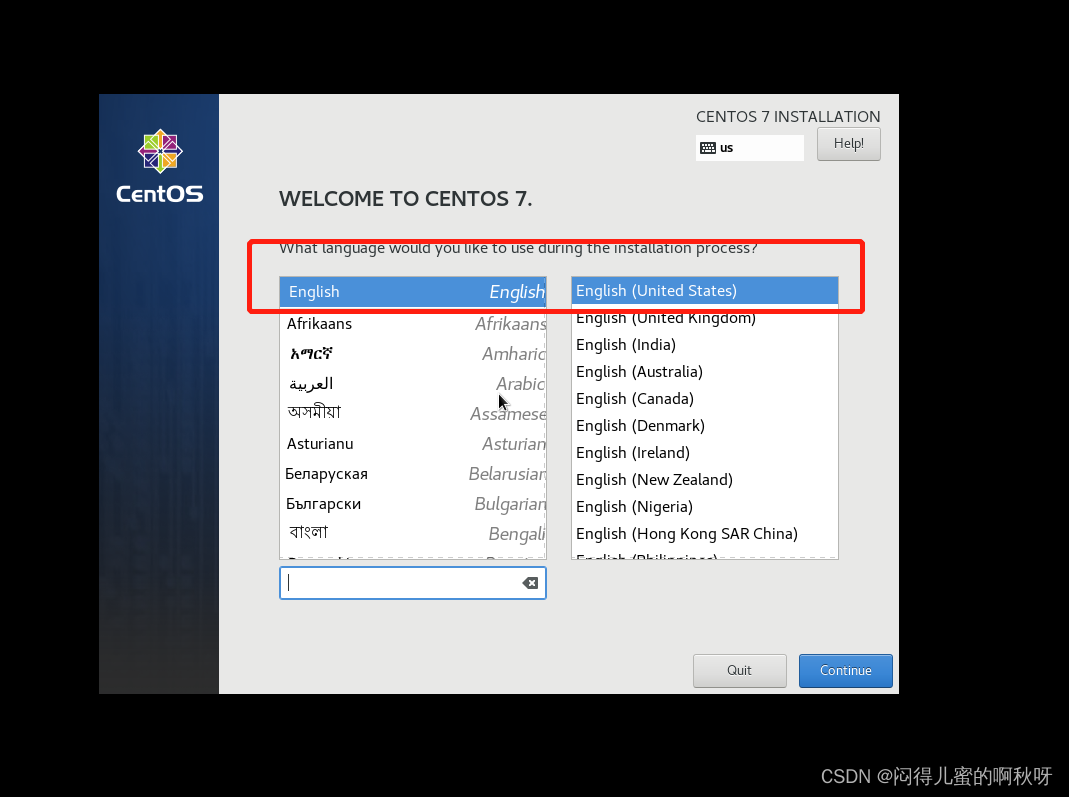1069x797 pixels.
Task: Select the Assamese language row
Action: pos(412,414)
